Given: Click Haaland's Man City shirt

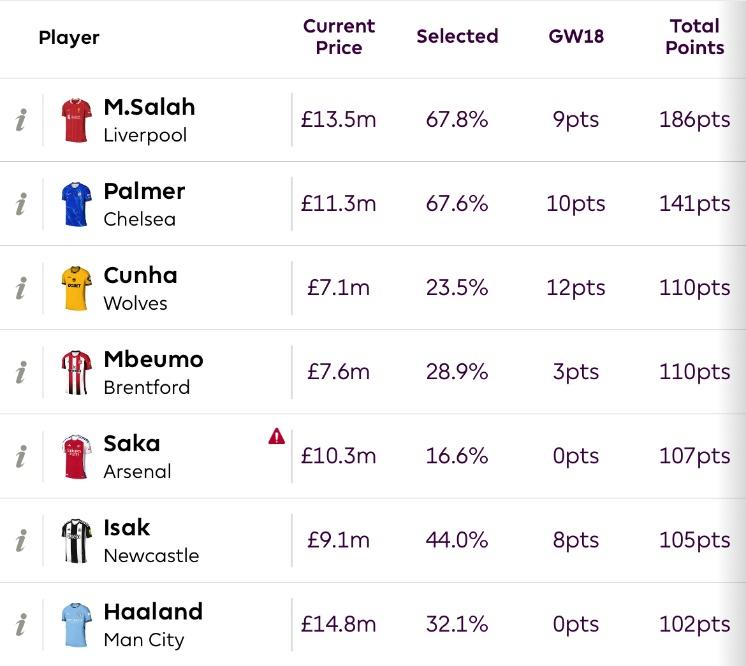Looking at the screenshot, I should click(77, 625).
